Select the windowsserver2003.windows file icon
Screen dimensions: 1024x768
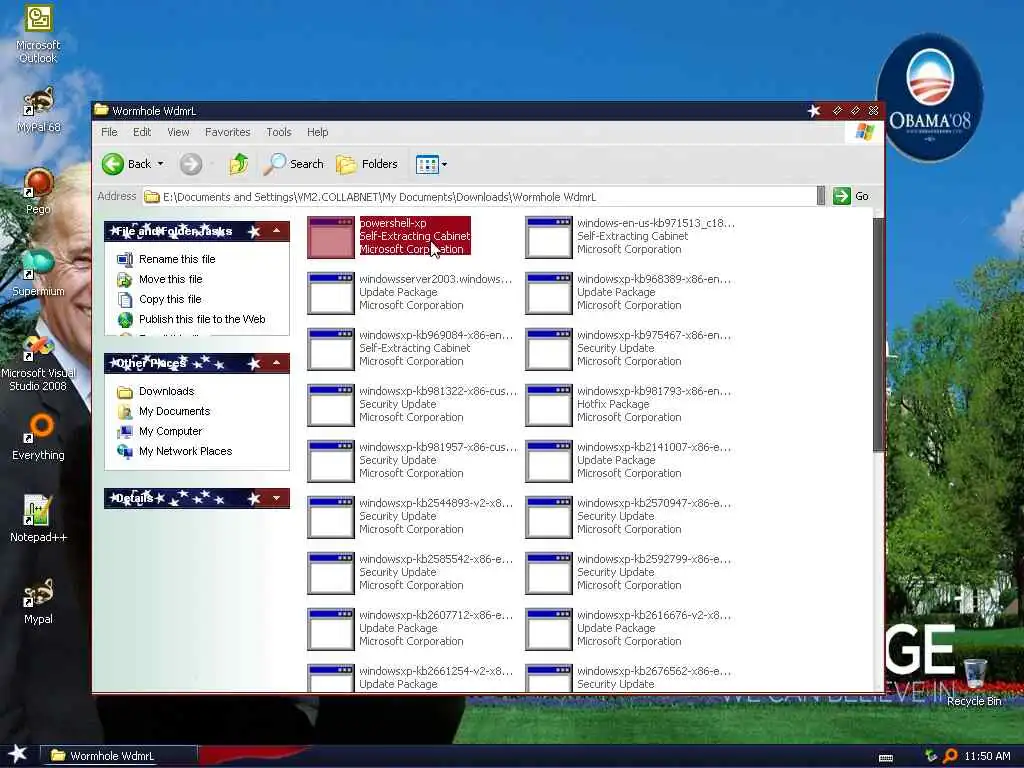point(331,293)
